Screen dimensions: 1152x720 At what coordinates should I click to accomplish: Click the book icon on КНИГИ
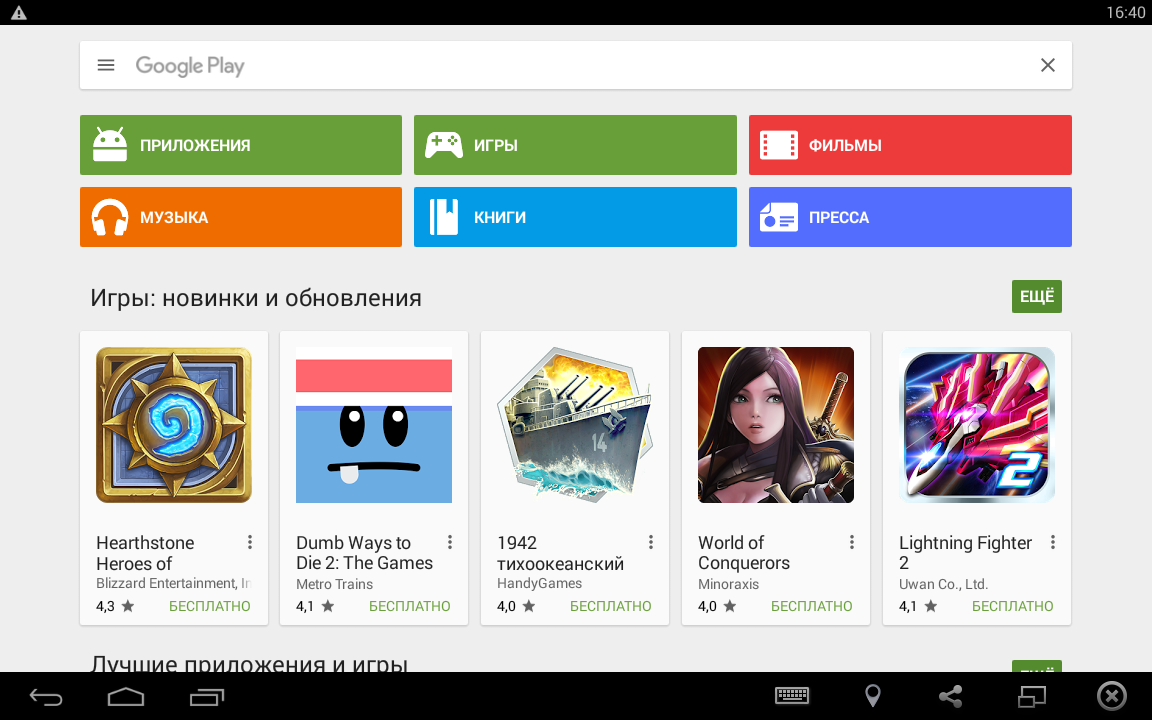(x=444, y=217)
